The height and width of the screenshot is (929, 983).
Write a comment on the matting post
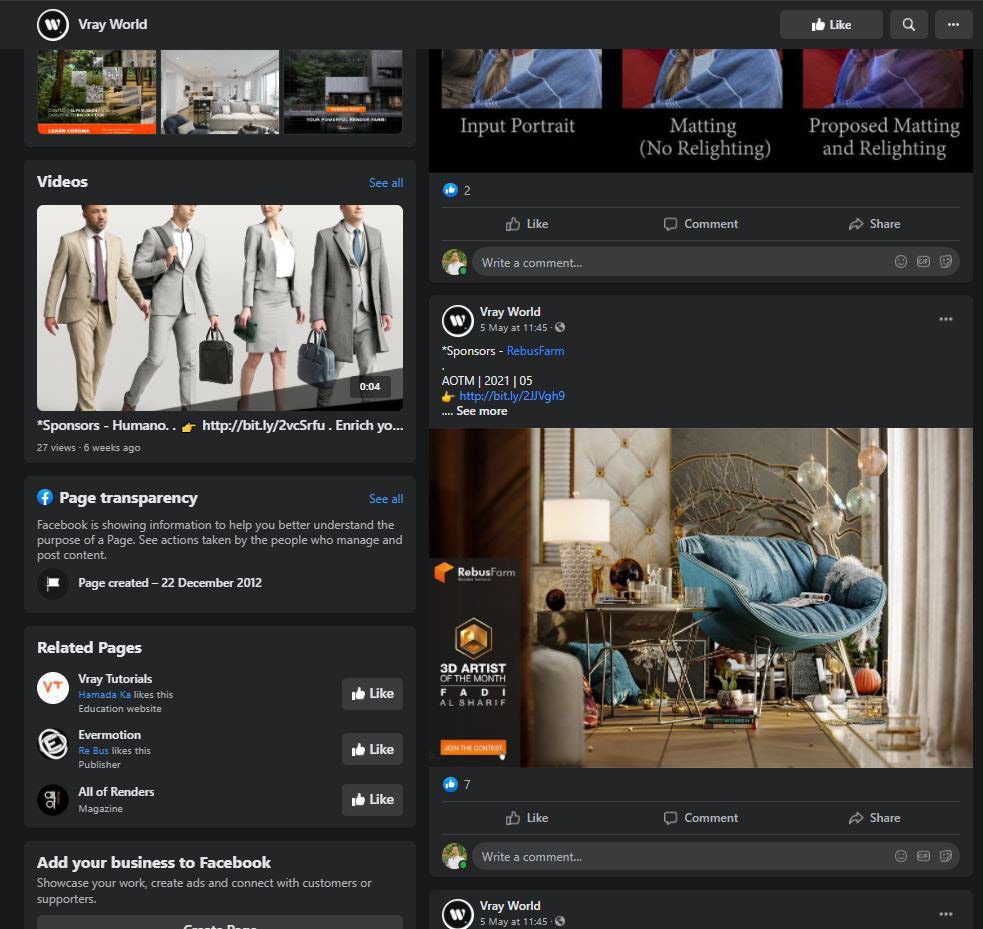point(683,262)
